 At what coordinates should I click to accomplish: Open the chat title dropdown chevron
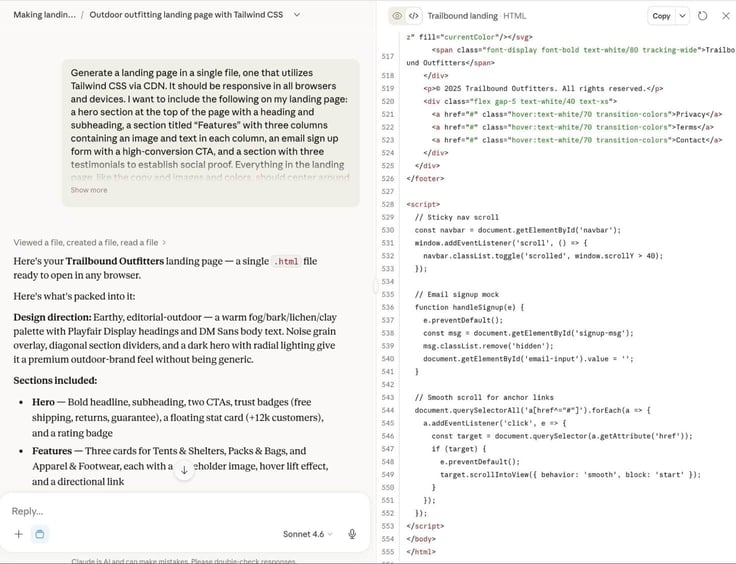(297, 15)
